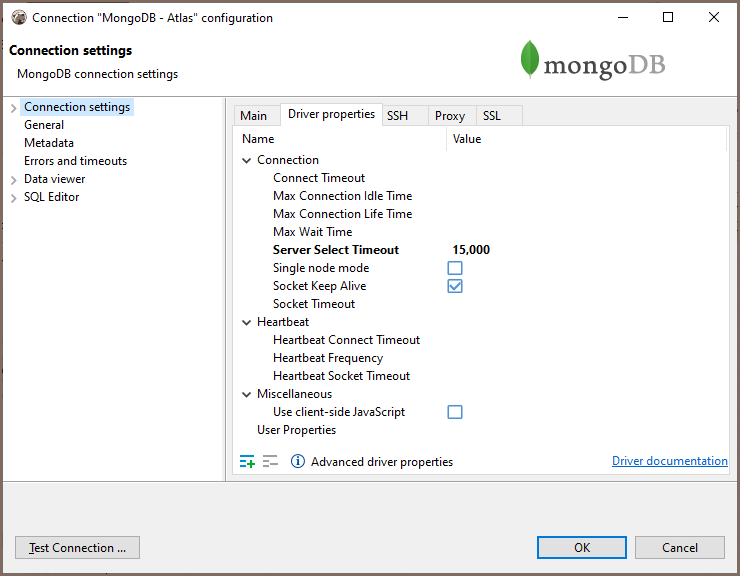Click the MongoDB logo image

[593, 62]
